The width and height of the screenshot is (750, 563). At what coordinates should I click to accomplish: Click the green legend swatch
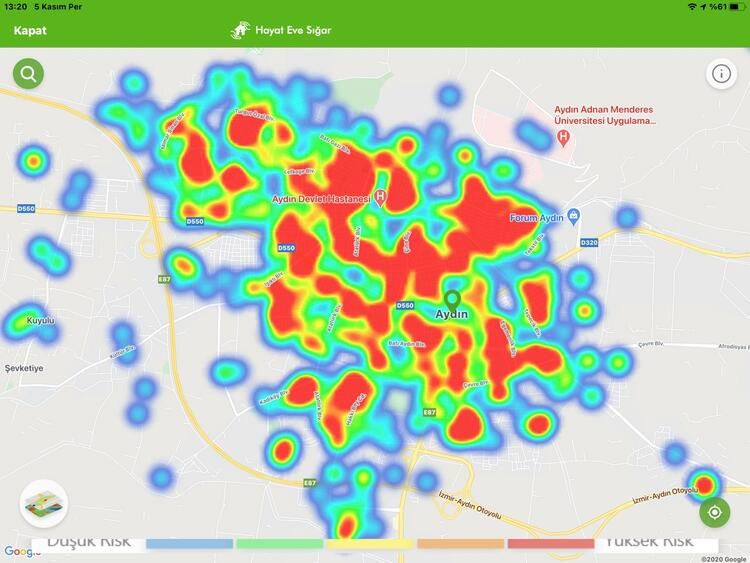(279, 544)
